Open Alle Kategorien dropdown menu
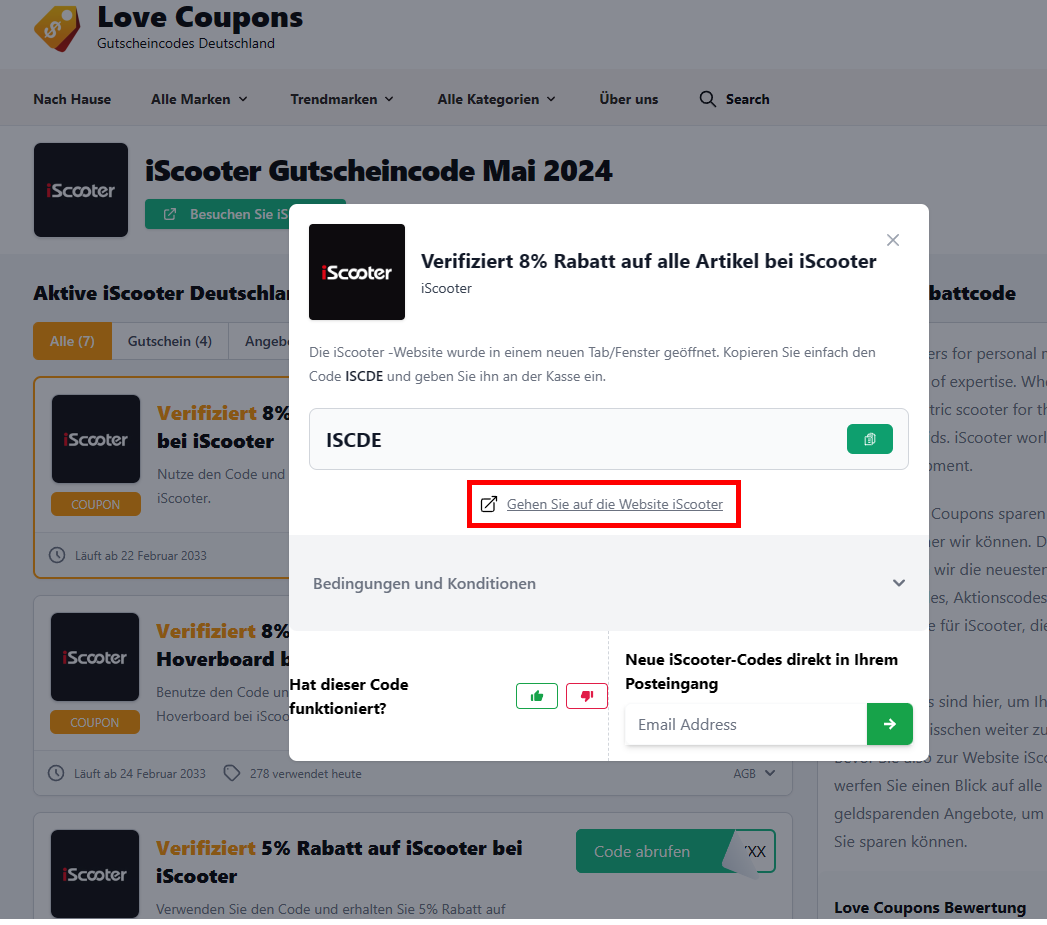Screen dimensions: 1047x925 click(496, 99)
